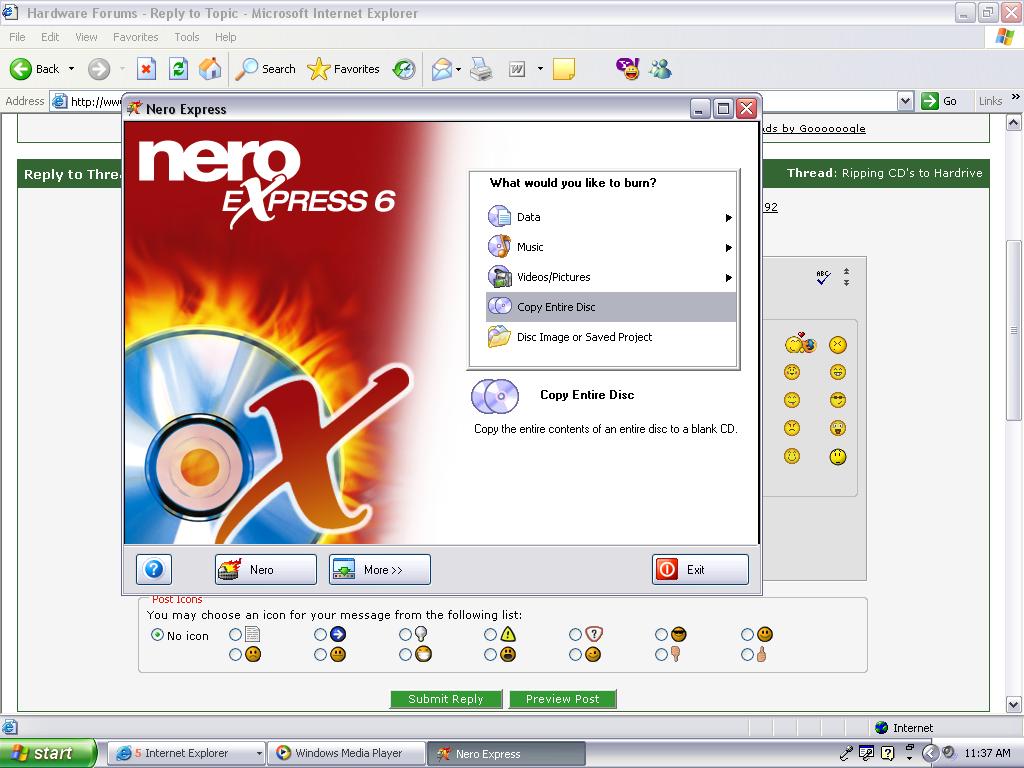The height and width of the screenshot is (768, 1024).
Task: Select the warning triangle post icon radio
Action: (490, 634)
